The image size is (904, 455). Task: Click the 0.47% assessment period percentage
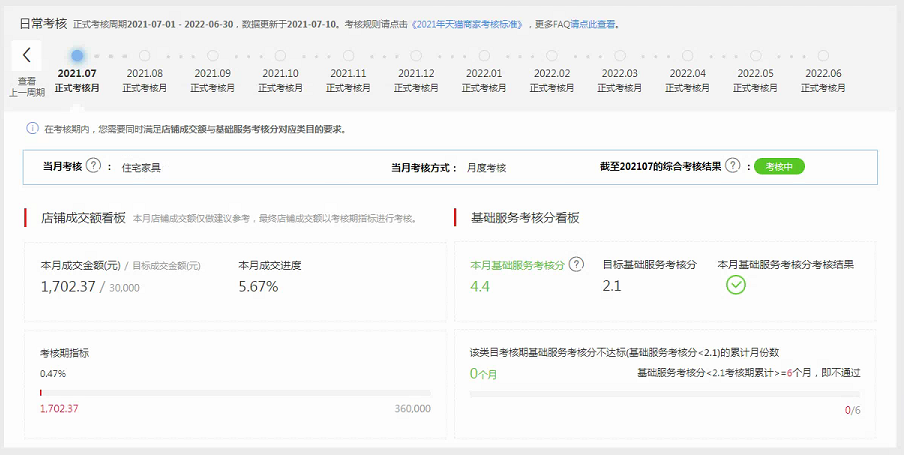click(x=53, y=374)
